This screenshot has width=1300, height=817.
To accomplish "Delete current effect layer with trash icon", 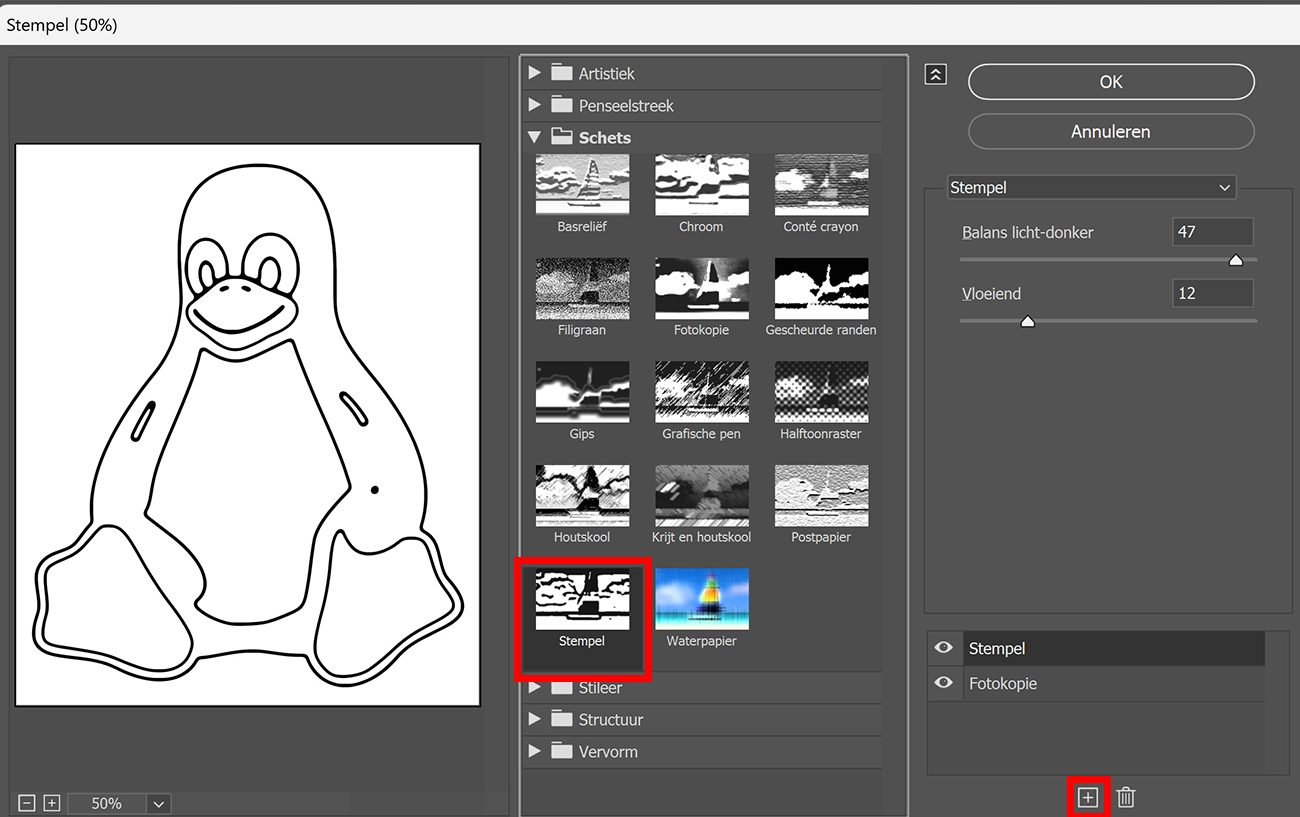I will pyautogui.click(x=1125, y=797).
